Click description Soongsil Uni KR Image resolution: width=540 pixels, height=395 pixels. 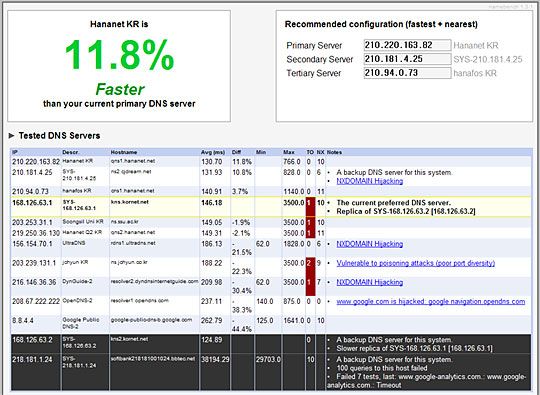(83, 221)
